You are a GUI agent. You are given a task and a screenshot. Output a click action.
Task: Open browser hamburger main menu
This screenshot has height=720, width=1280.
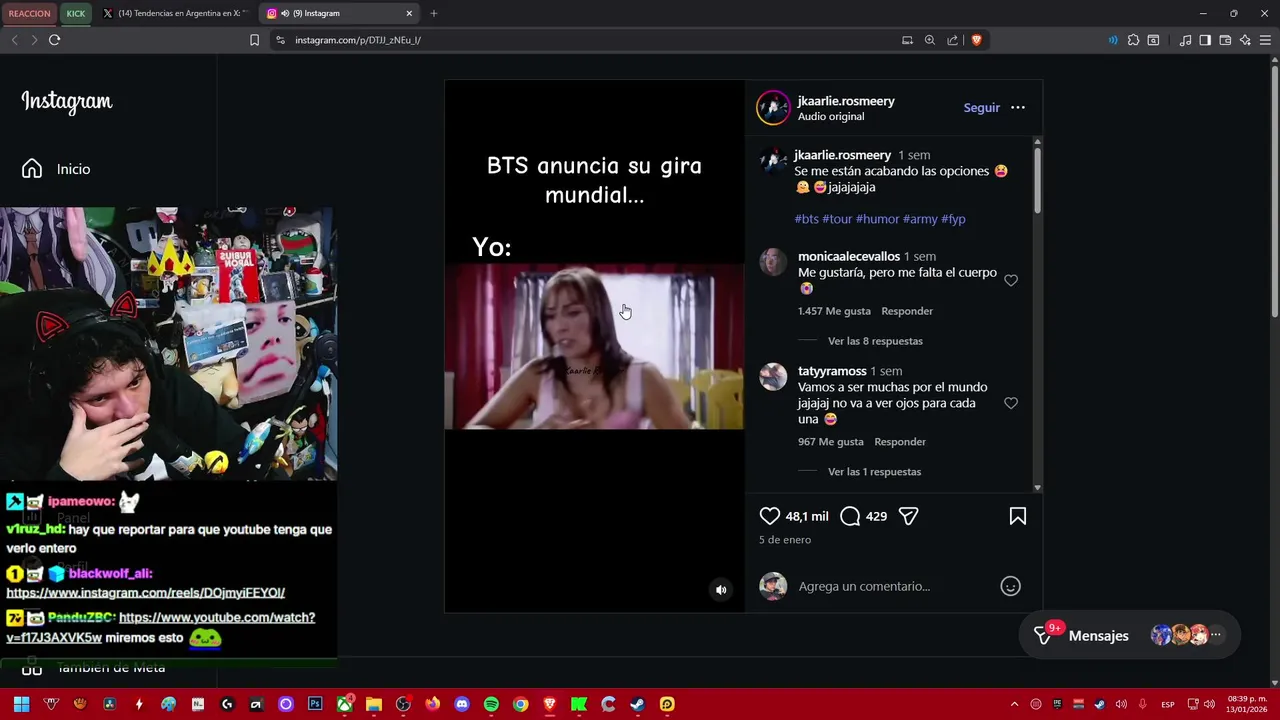click(1265, 40)
